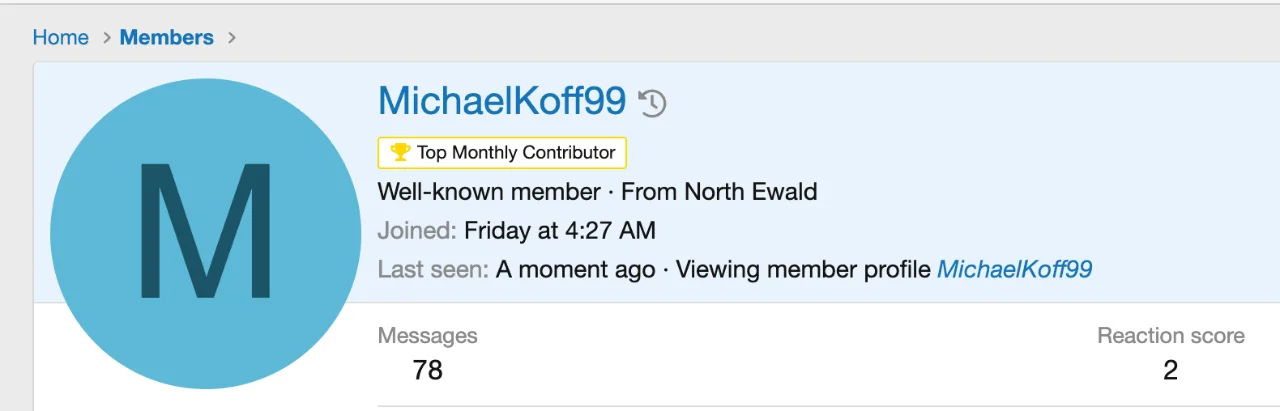The height and width of the screenshot is (411, 1280).
Task: Open the 78 messages count
Action: tap(427, 370)
